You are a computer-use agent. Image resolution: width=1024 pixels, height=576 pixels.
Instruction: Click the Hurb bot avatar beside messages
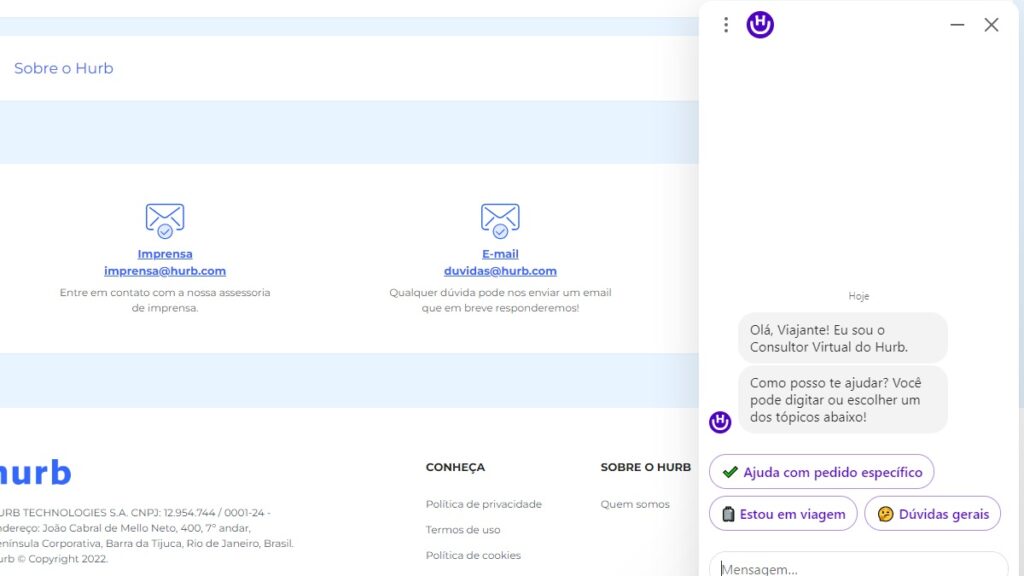[x=720, y=422]
